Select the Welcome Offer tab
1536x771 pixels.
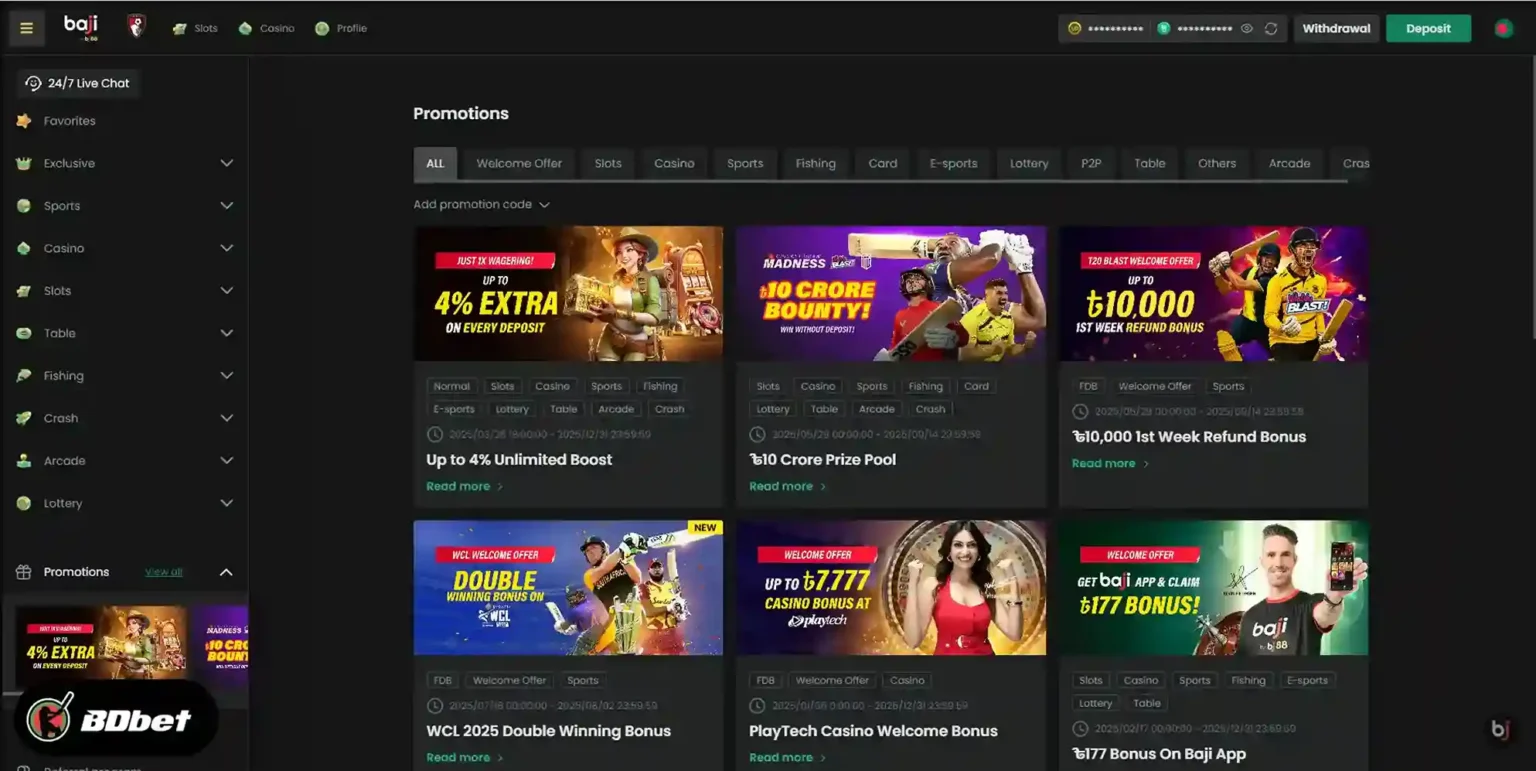point(519,163)
